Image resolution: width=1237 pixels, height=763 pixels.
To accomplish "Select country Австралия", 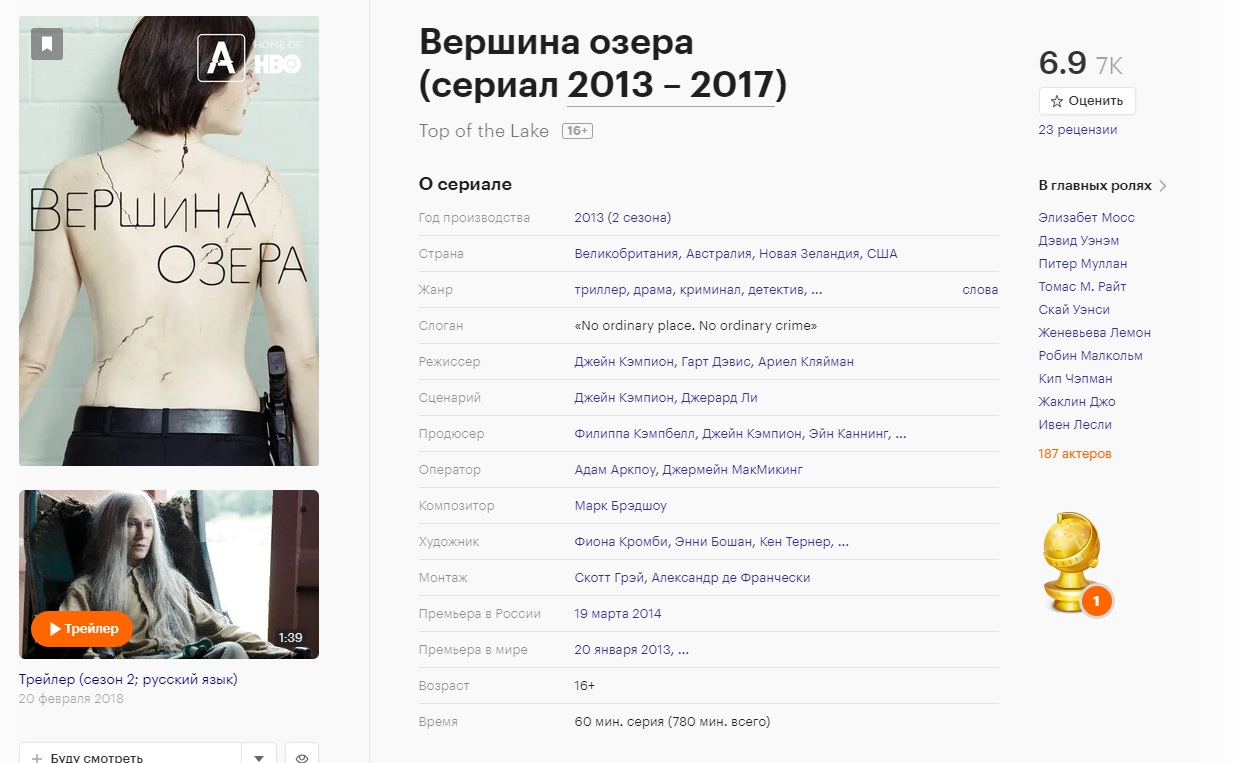I will (x=720, y=254).
